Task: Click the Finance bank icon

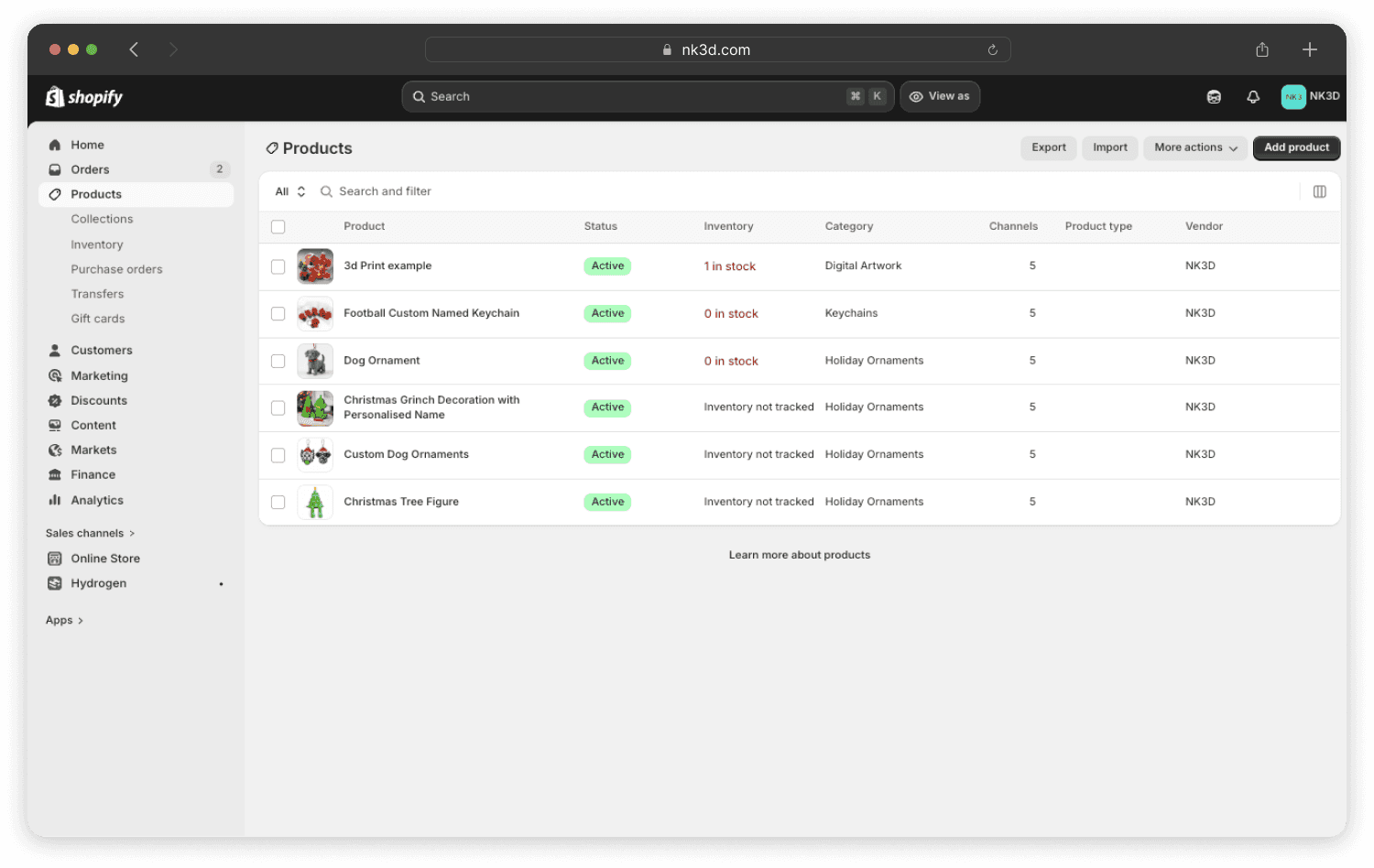Action: tap(55, 474)
